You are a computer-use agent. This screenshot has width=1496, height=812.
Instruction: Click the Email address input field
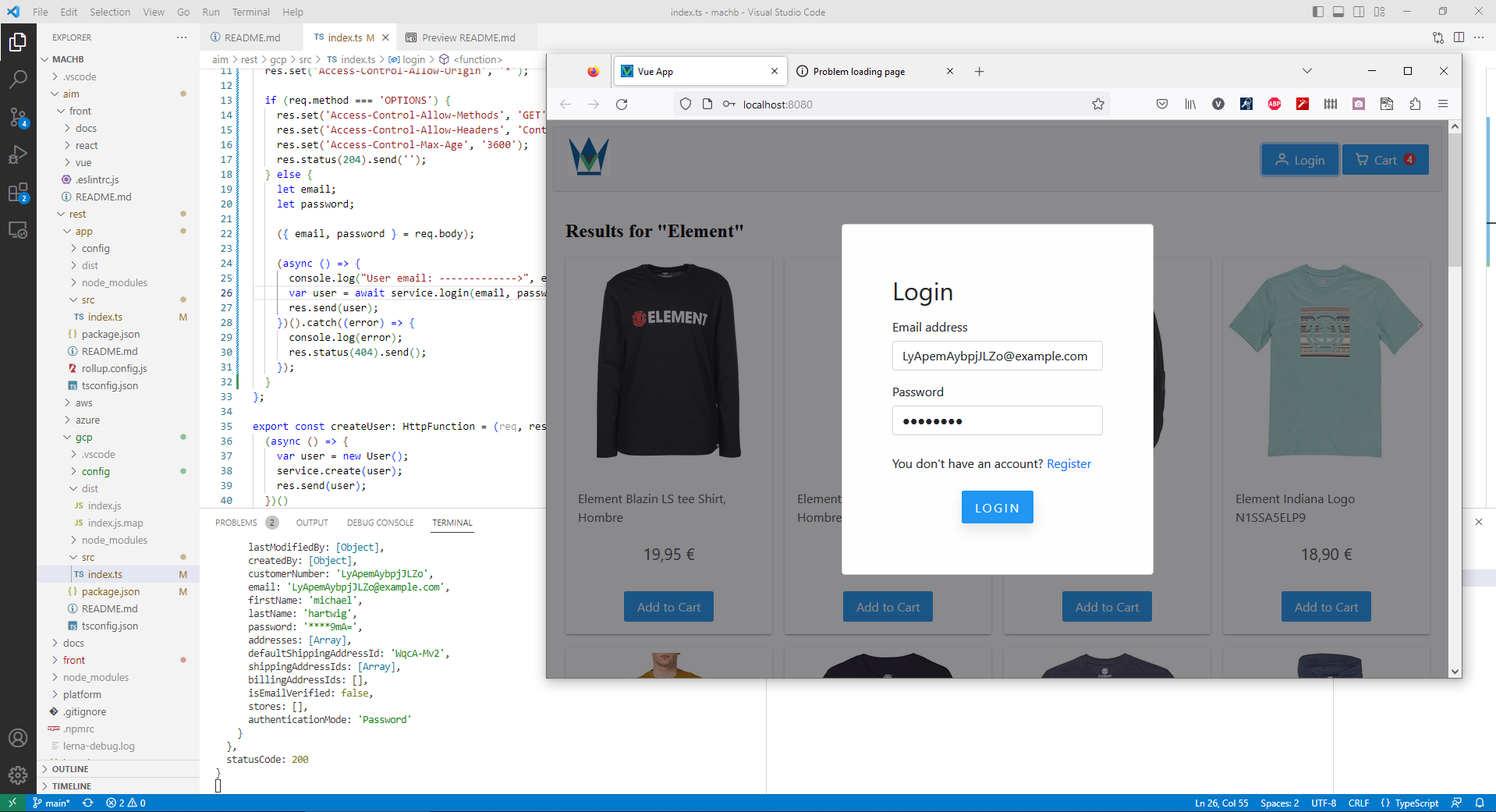point(997,356)
